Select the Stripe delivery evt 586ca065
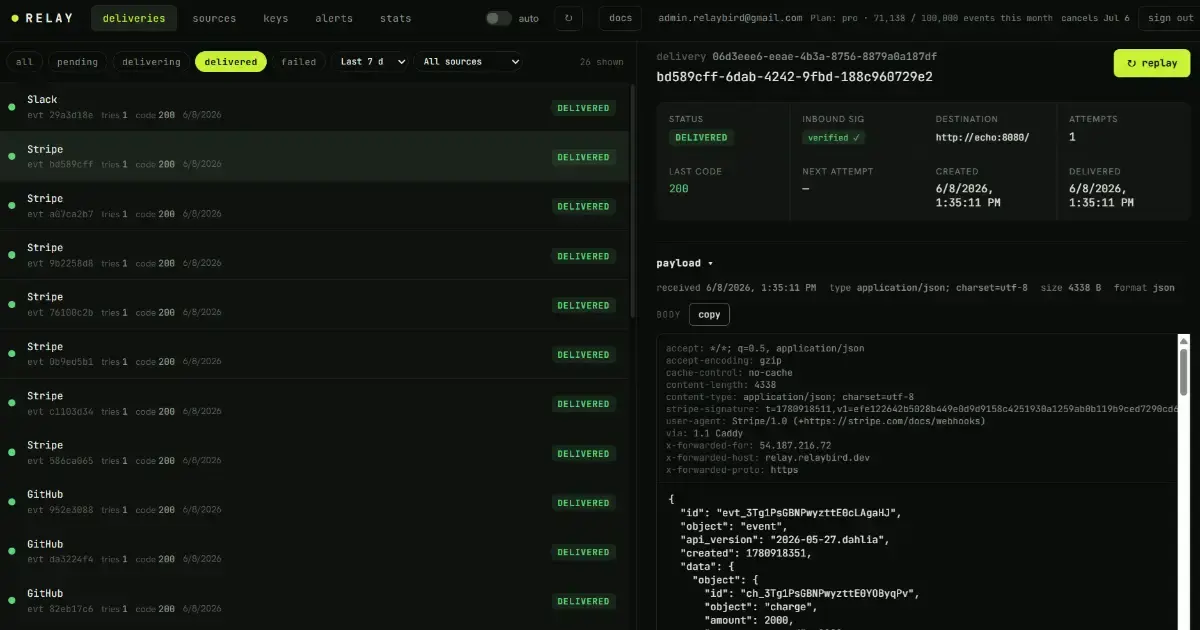Screen dimensions: 1200x630 coord(315,453)
